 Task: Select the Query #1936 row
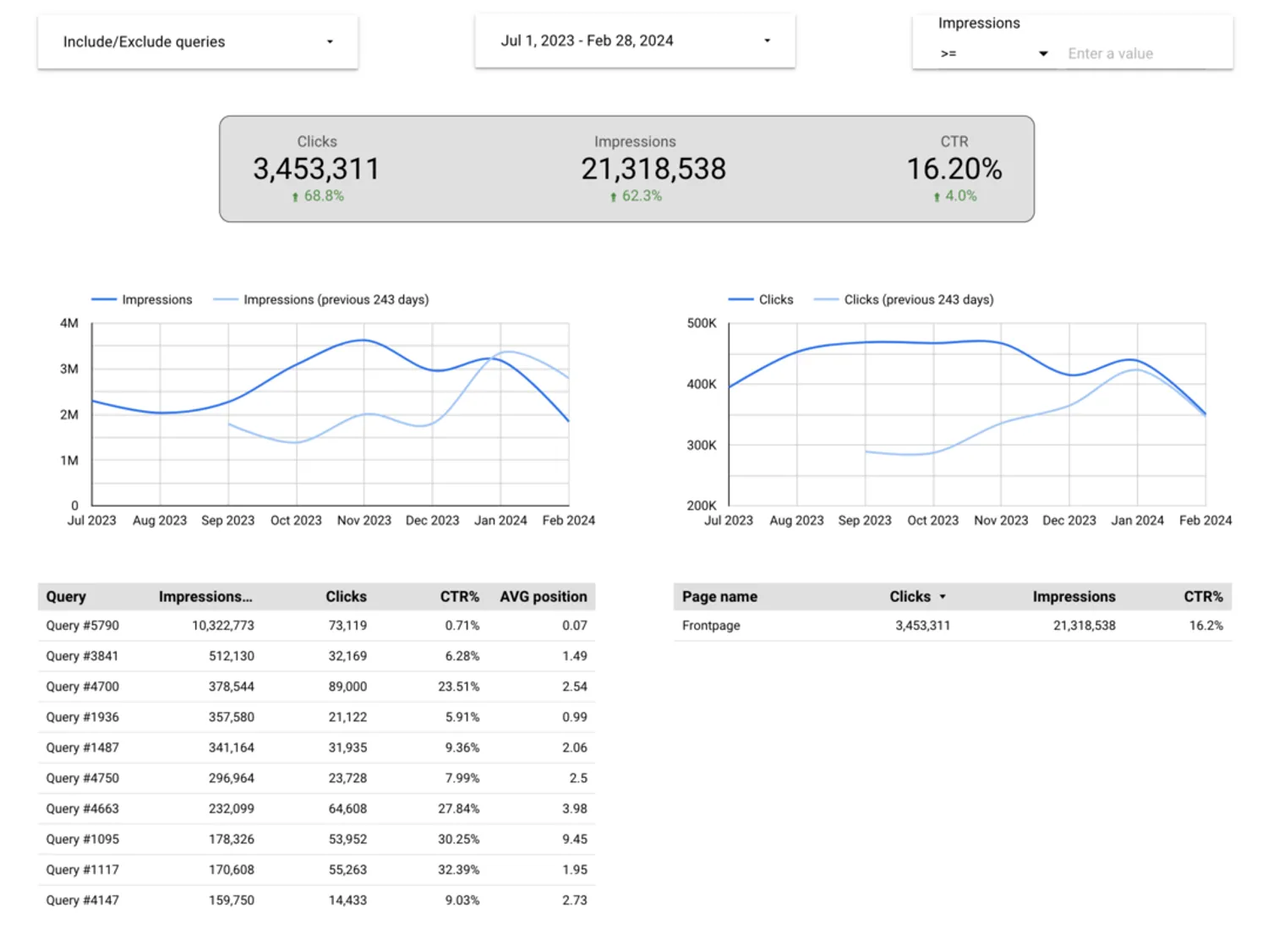pyautogui.click(x=316, y=717)
